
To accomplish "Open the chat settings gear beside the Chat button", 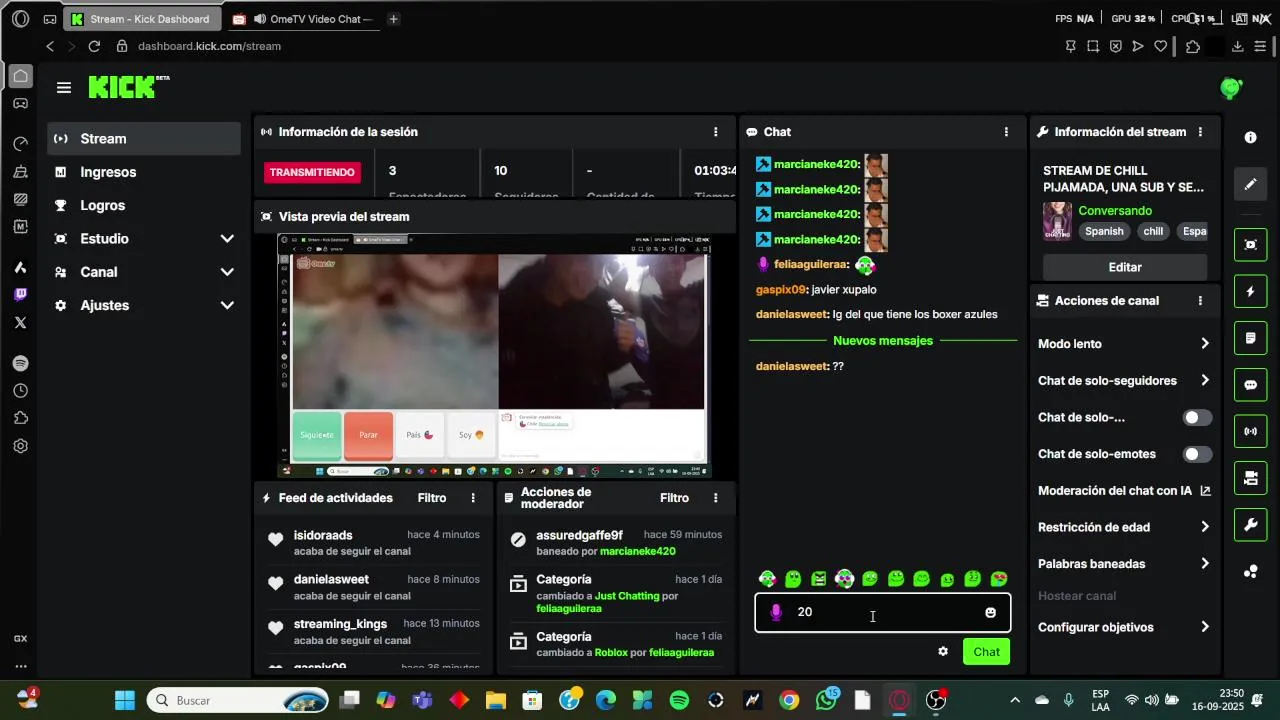I will (x=942, y=652).
